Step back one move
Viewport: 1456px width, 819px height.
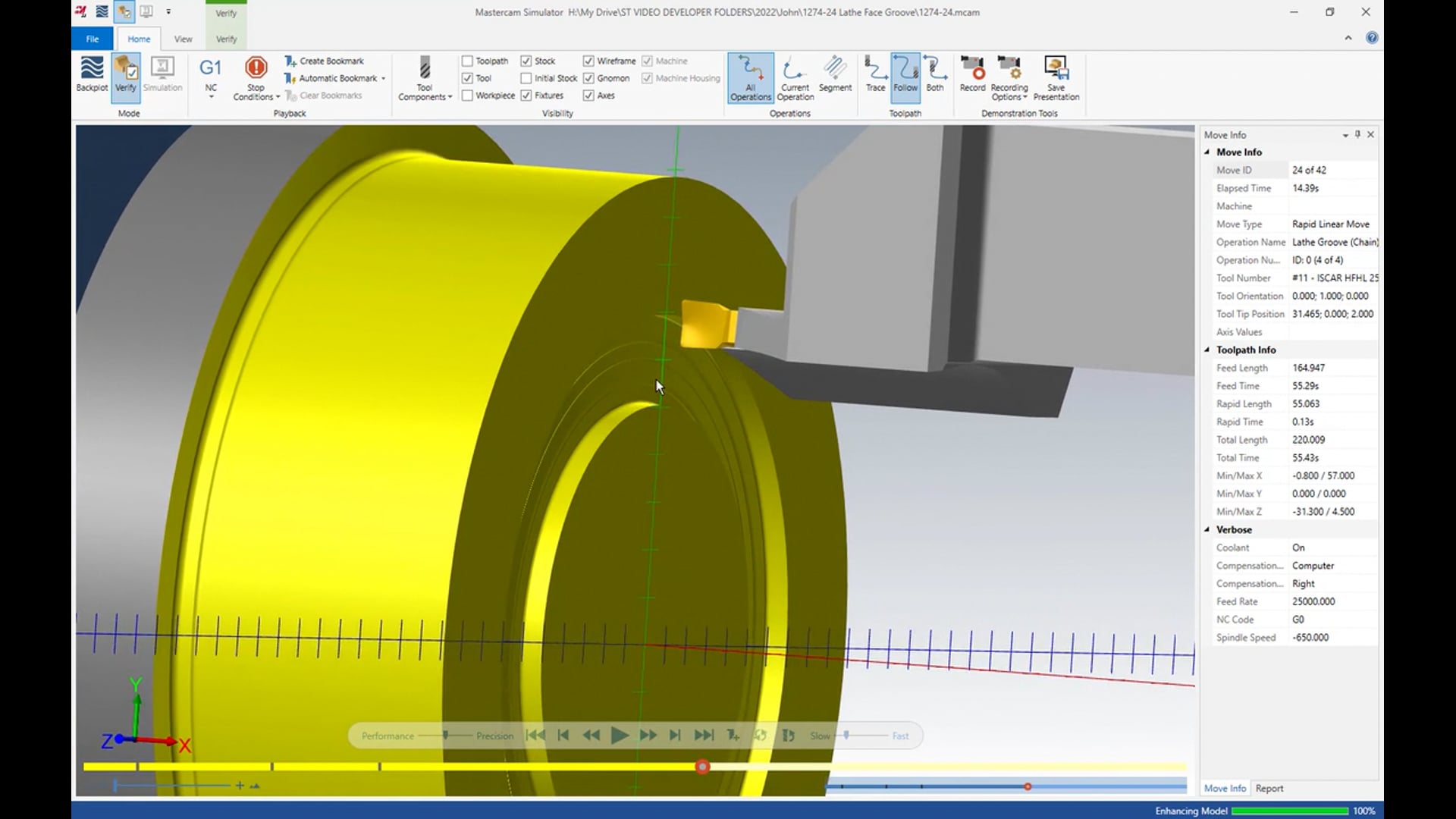click(563, 736)
